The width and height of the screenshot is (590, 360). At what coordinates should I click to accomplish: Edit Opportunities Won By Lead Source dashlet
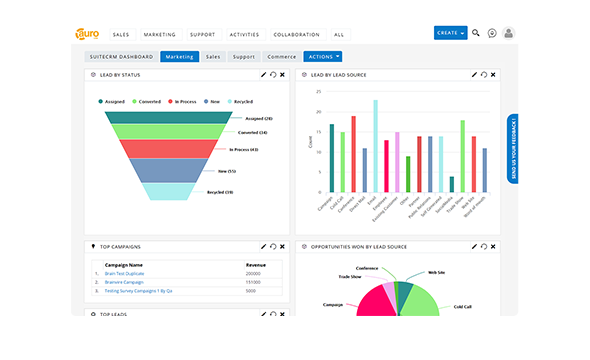pos(474,247)
